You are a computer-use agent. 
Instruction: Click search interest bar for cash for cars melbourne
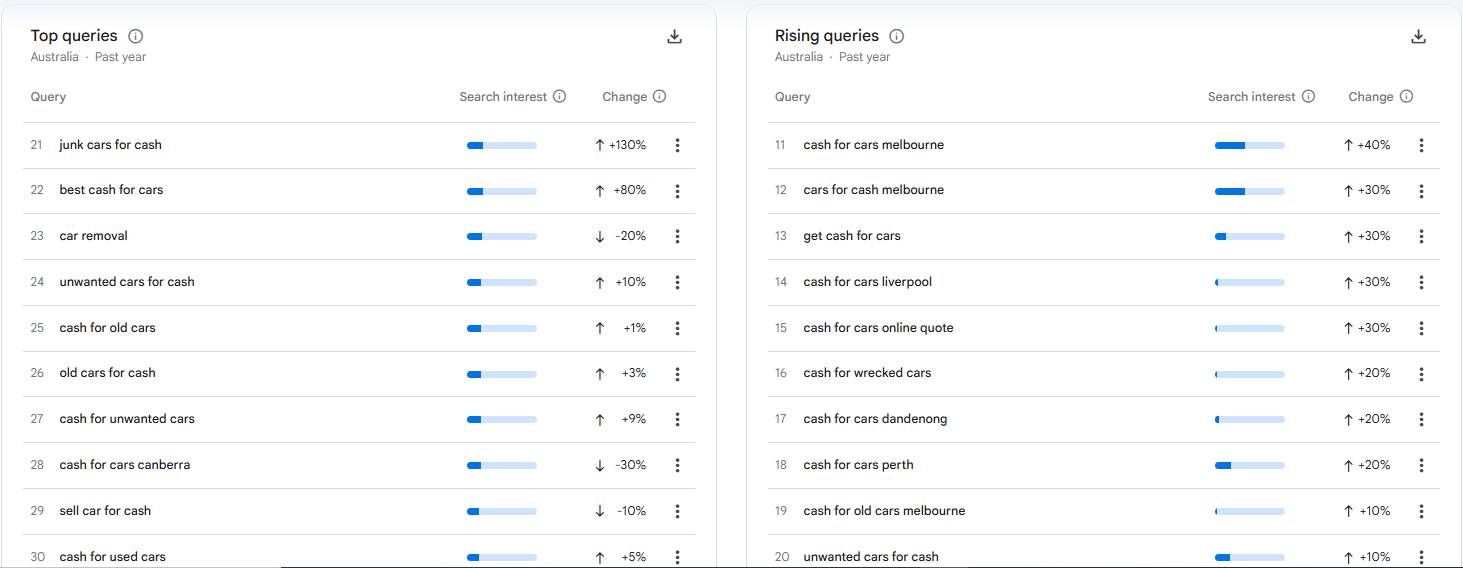1249,145
